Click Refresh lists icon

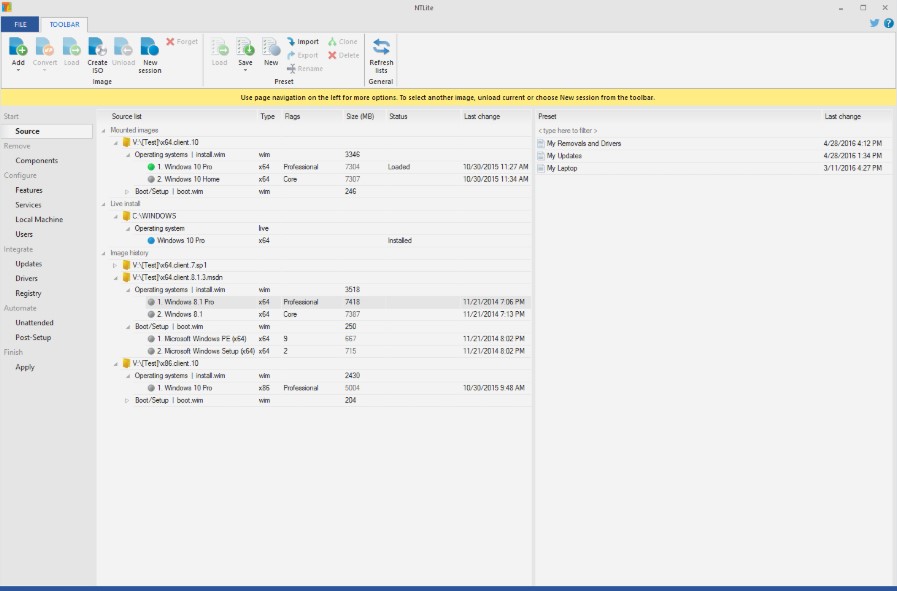(381, 47)
